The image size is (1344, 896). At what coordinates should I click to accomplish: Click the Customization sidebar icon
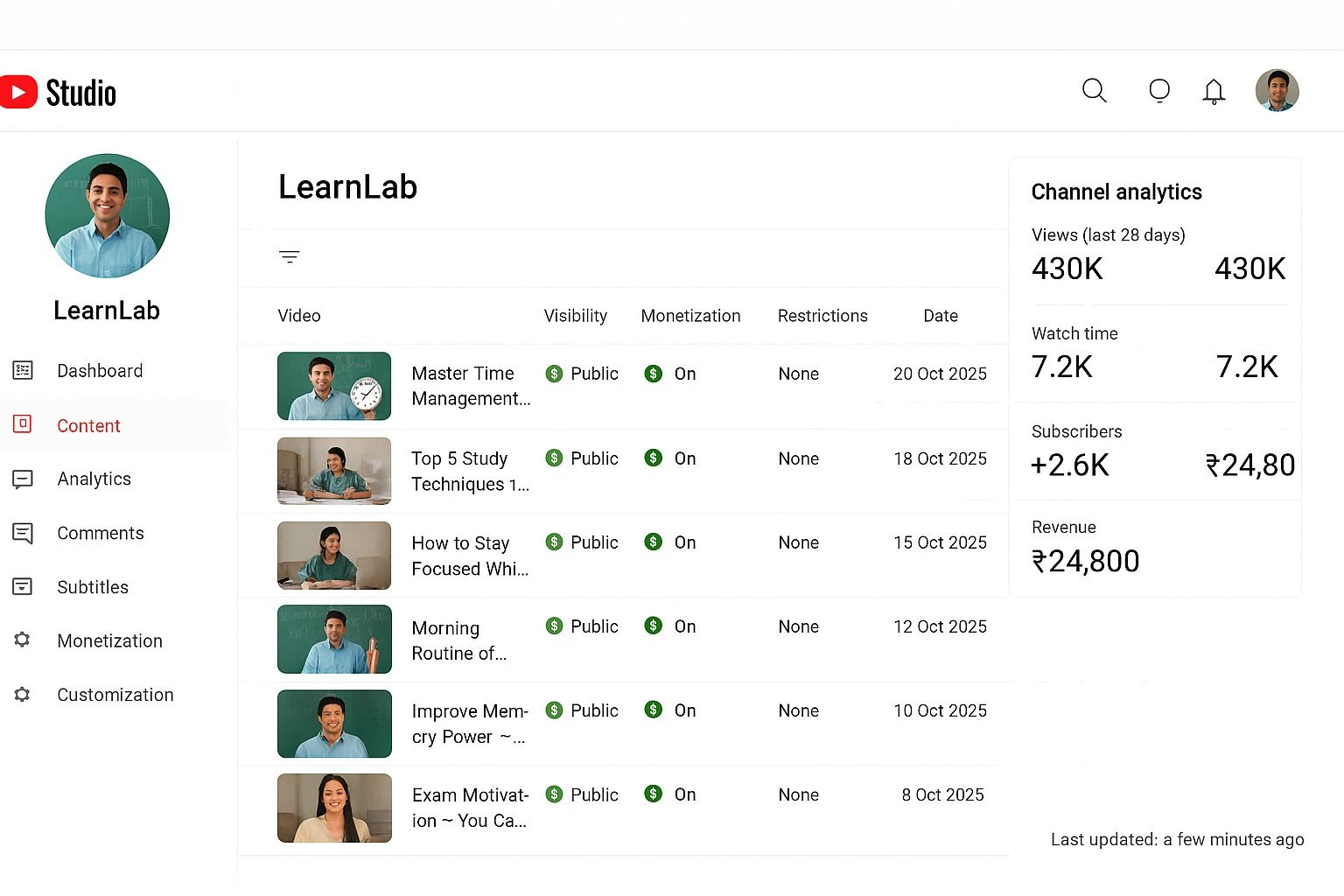pos(23,695)
